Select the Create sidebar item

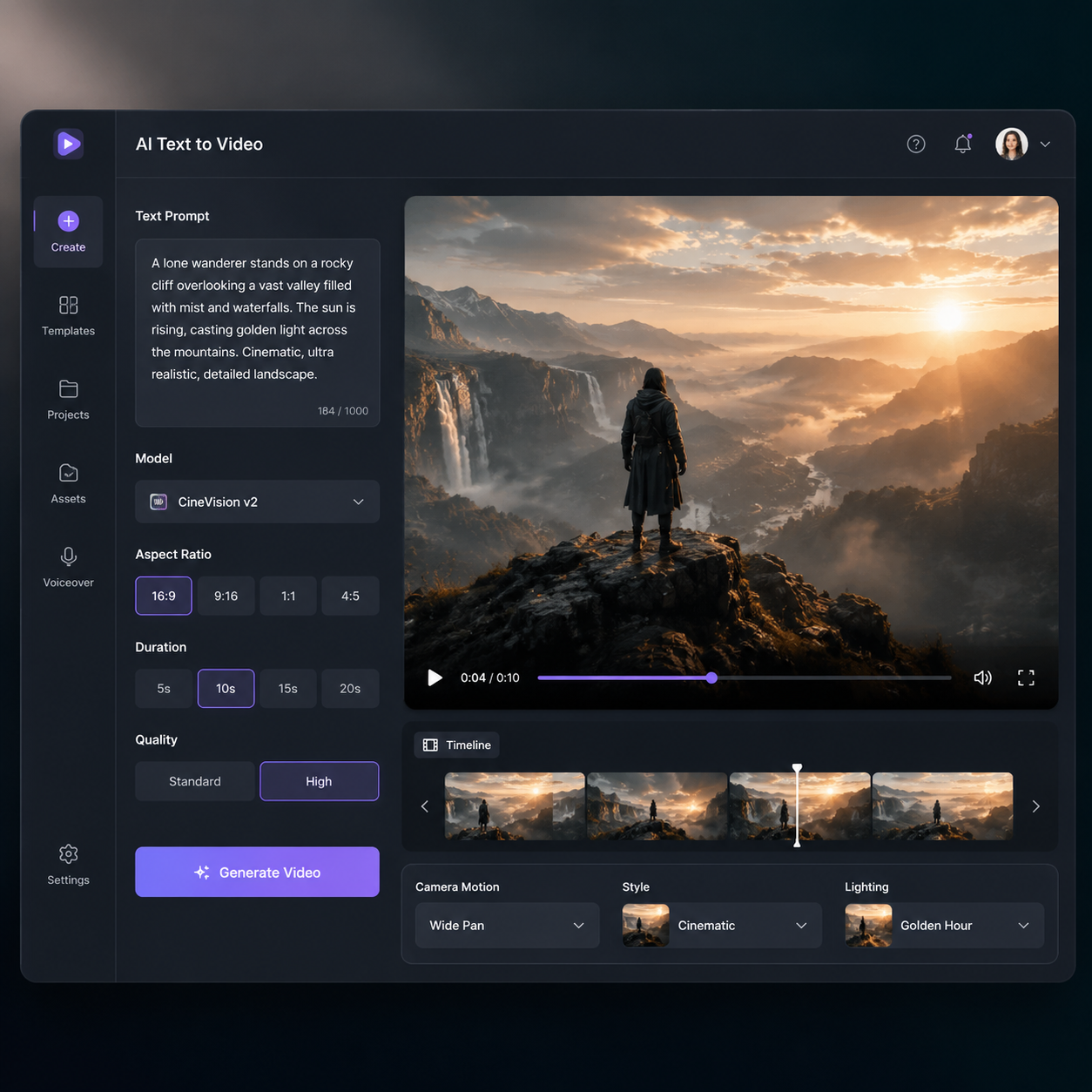click(x=68, y=232)
